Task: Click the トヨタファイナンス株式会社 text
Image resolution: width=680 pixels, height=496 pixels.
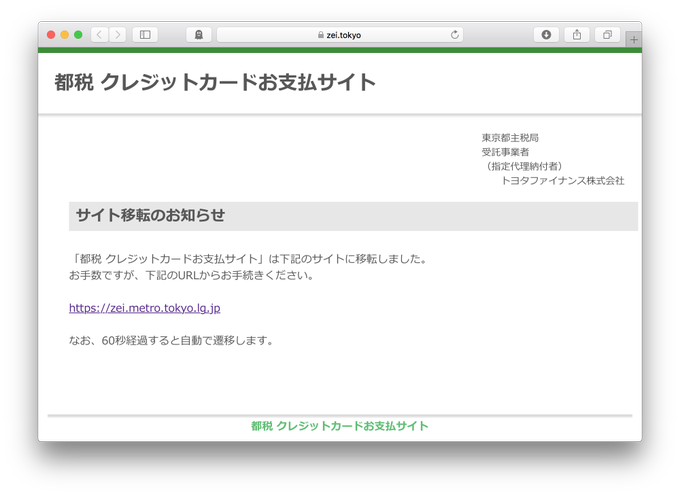Action: coord(562,181)
